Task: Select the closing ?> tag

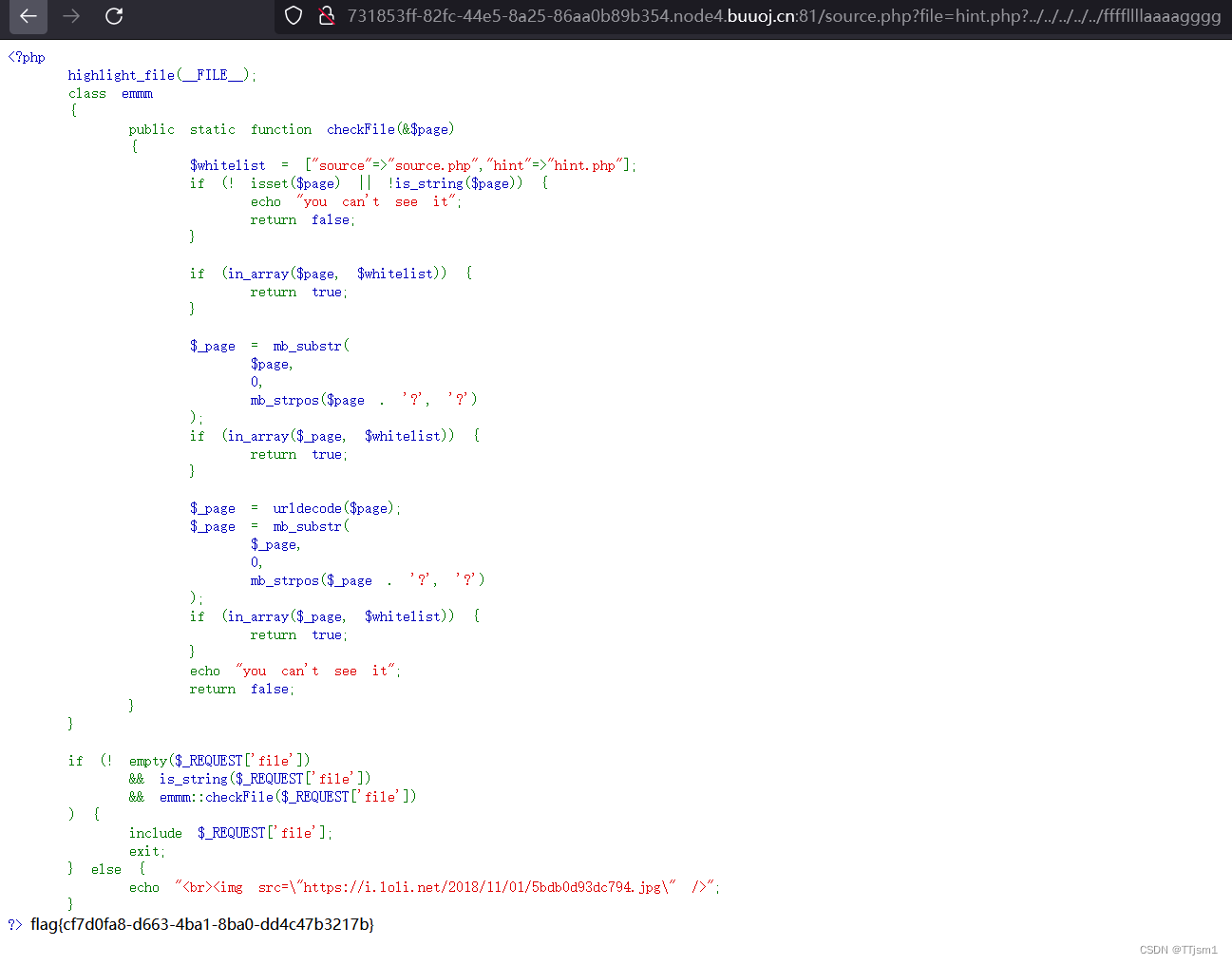Action: tap(14, 924)
